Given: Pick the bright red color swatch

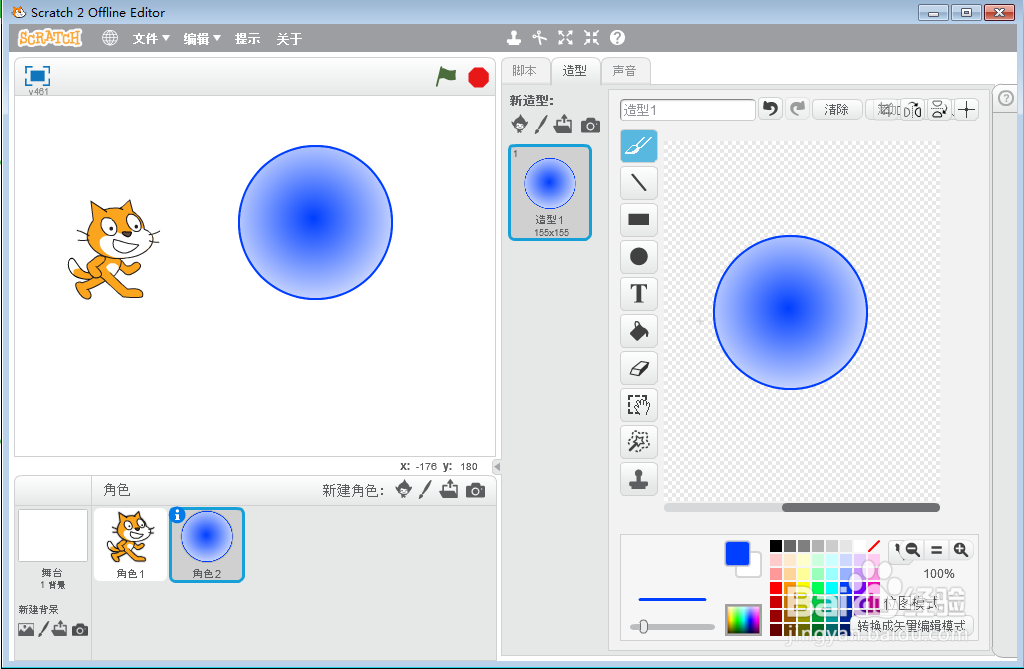Looking at the screenshot, I should click(x=776, y=588).
